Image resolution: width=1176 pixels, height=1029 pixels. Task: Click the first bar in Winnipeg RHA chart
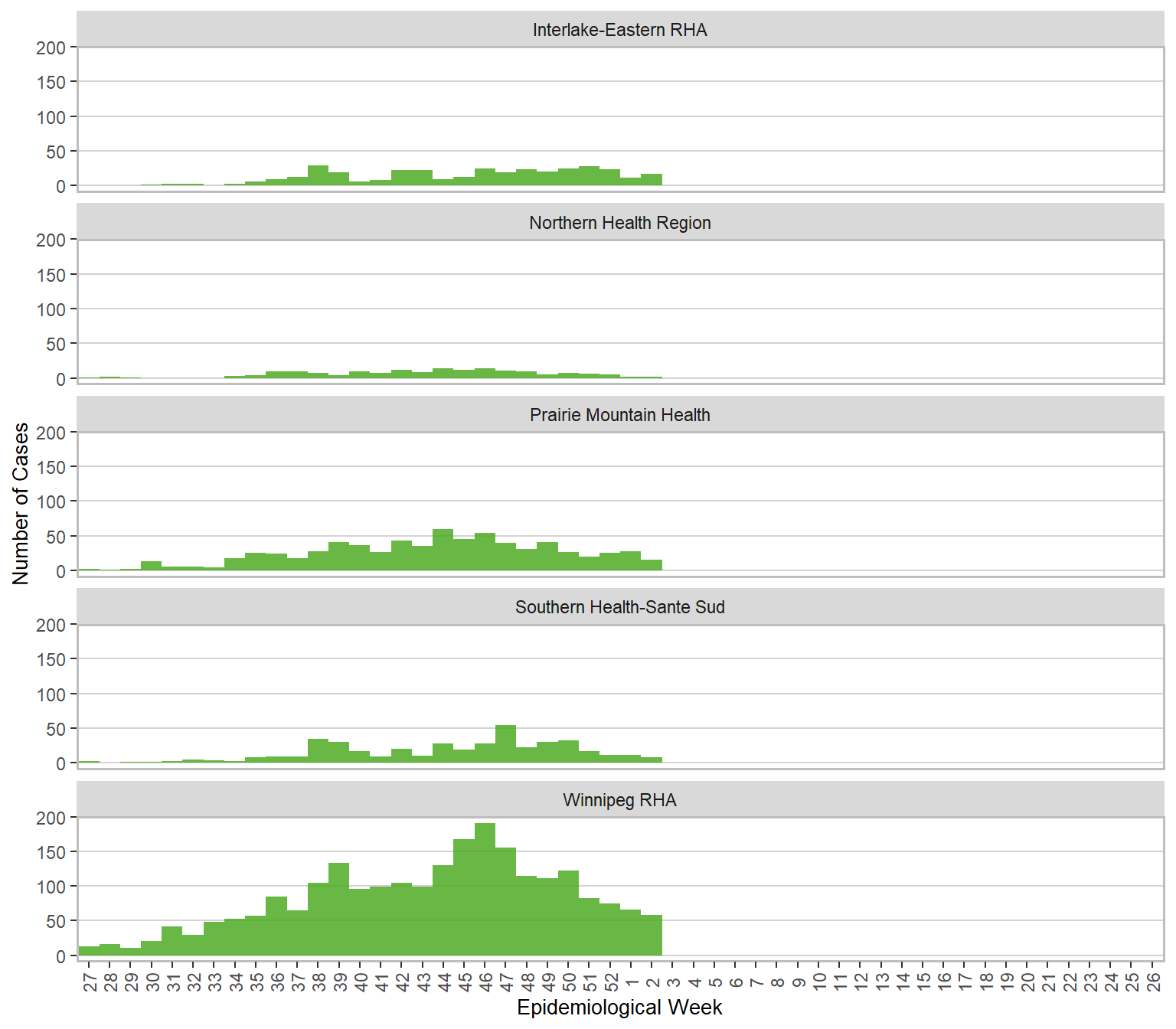[x=89, y=951]
